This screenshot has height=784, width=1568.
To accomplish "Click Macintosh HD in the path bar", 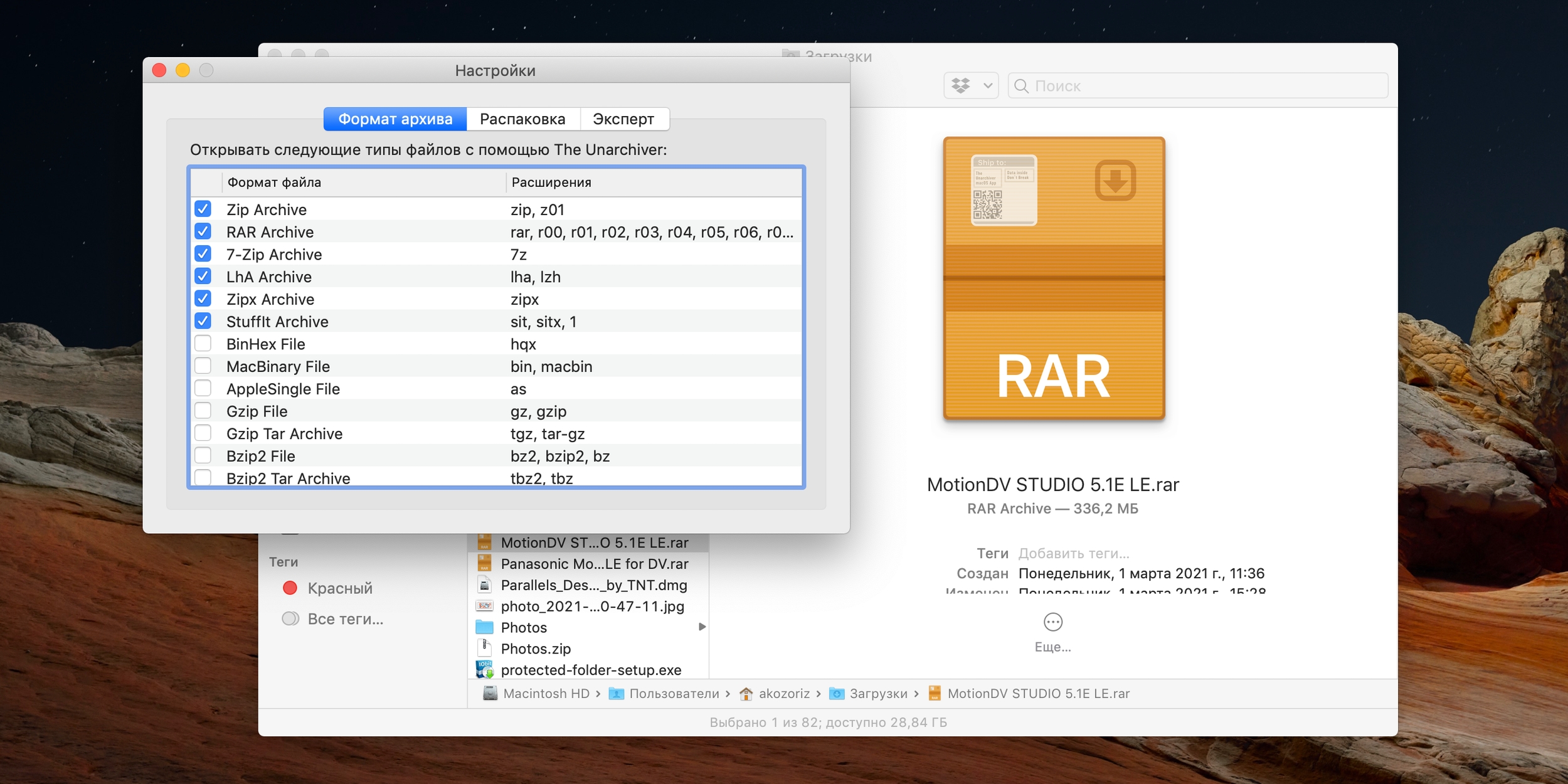I will 537,694.
